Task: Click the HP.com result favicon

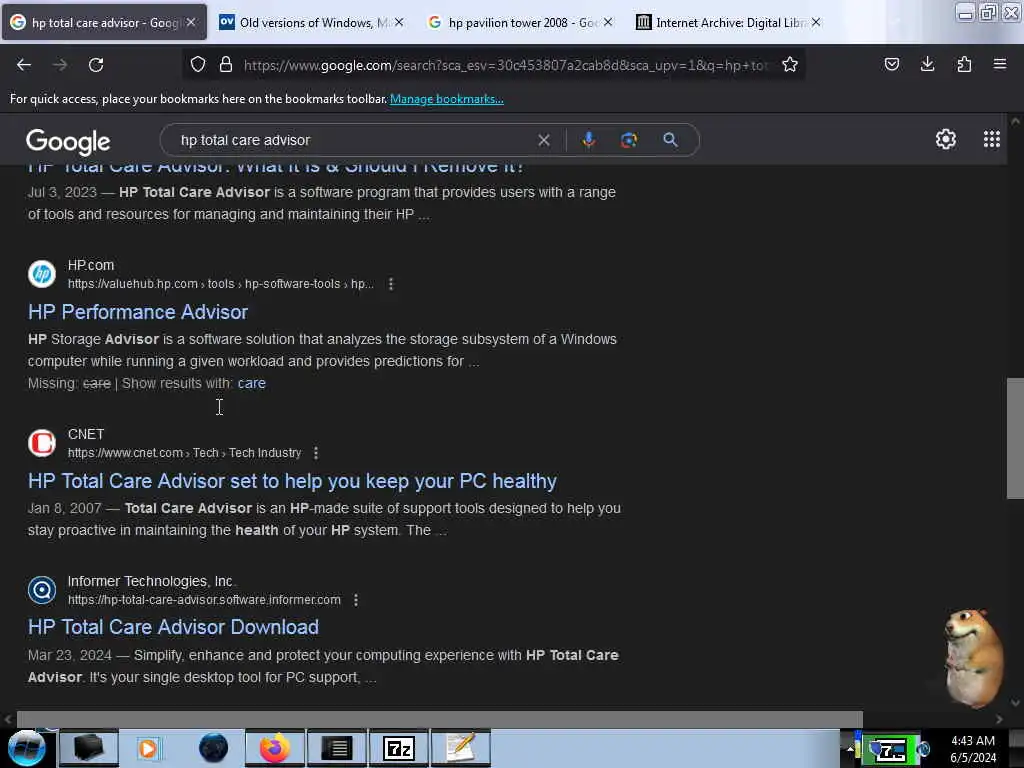Action: (x=42, y=274)
